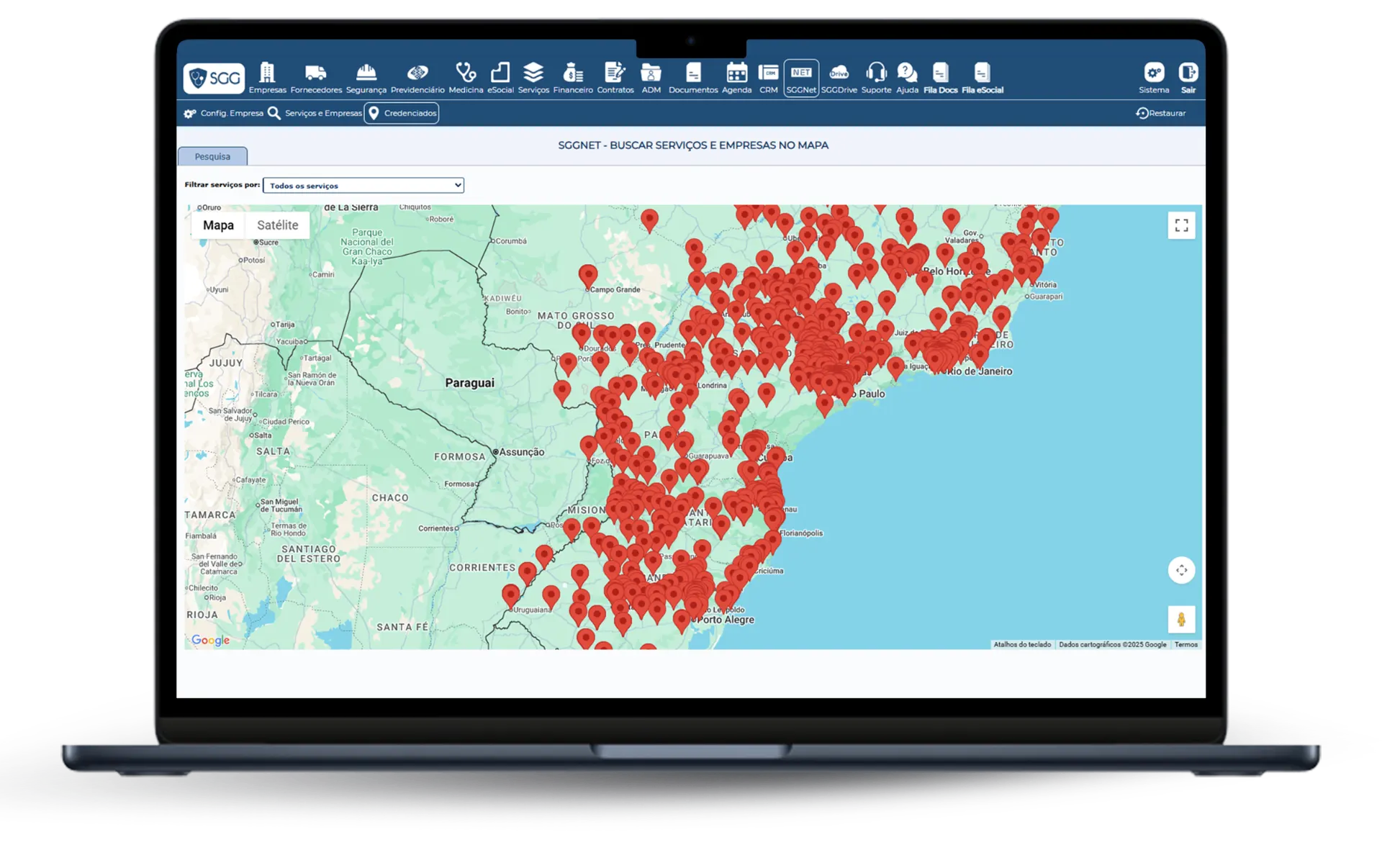
Task: Open the Ajuda help icon
Action: pos(907,78)
